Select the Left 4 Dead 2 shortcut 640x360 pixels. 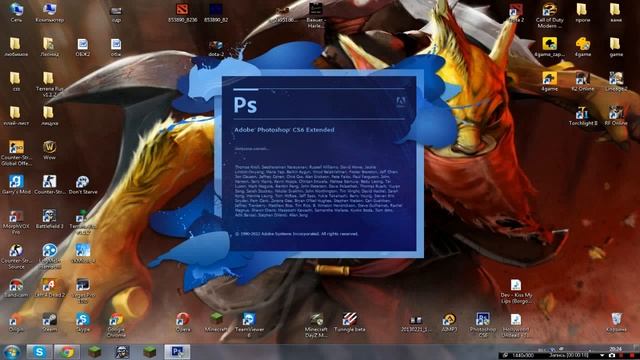pyautogui.click(x=49, y=287)
